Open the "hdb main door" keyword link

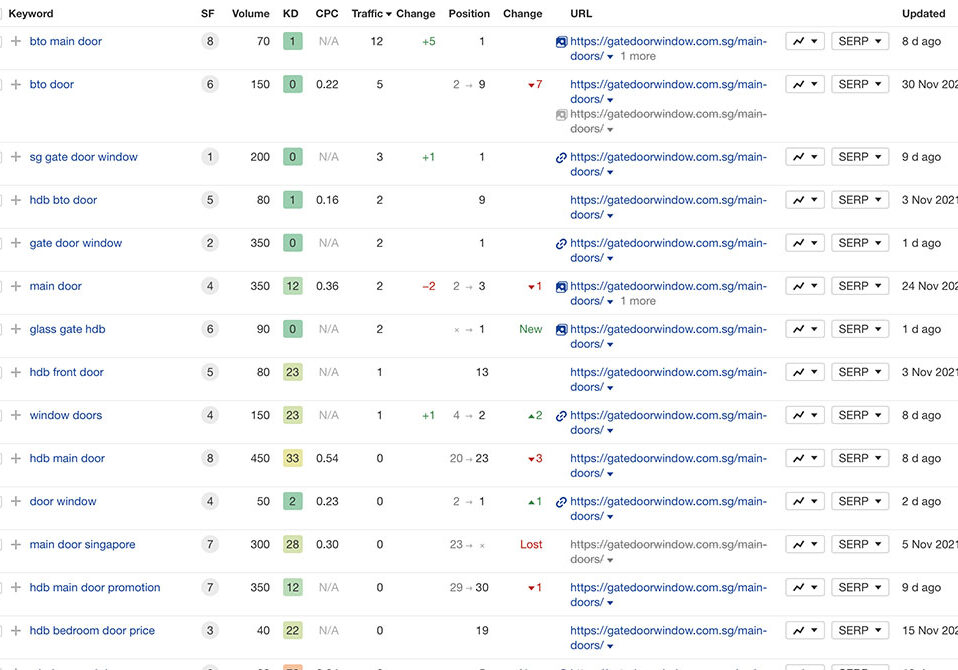tap(67, 458)
